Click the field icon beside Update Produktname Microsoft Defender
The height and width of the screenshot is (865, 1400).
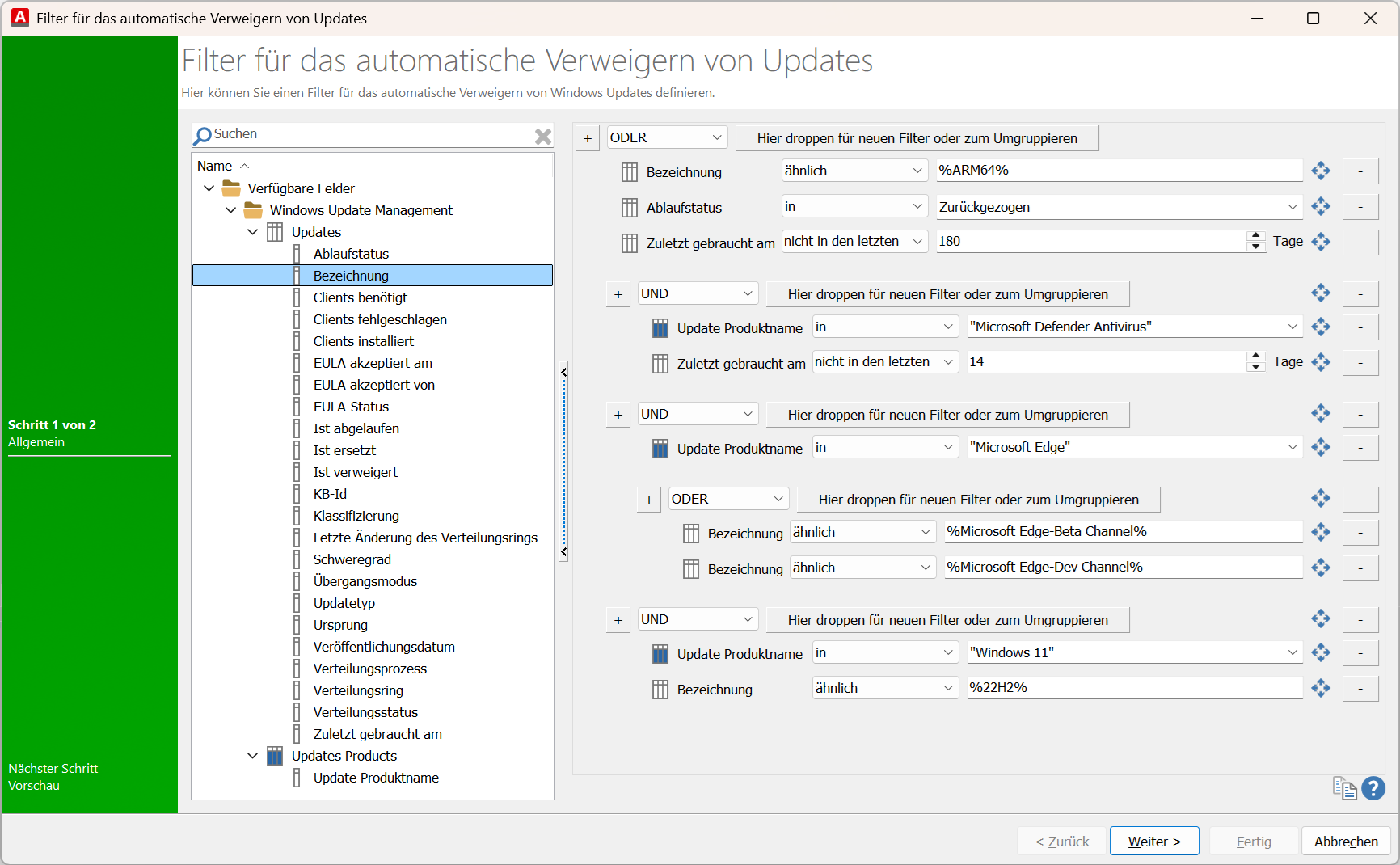pyautogui.click(x=660, y=327)
